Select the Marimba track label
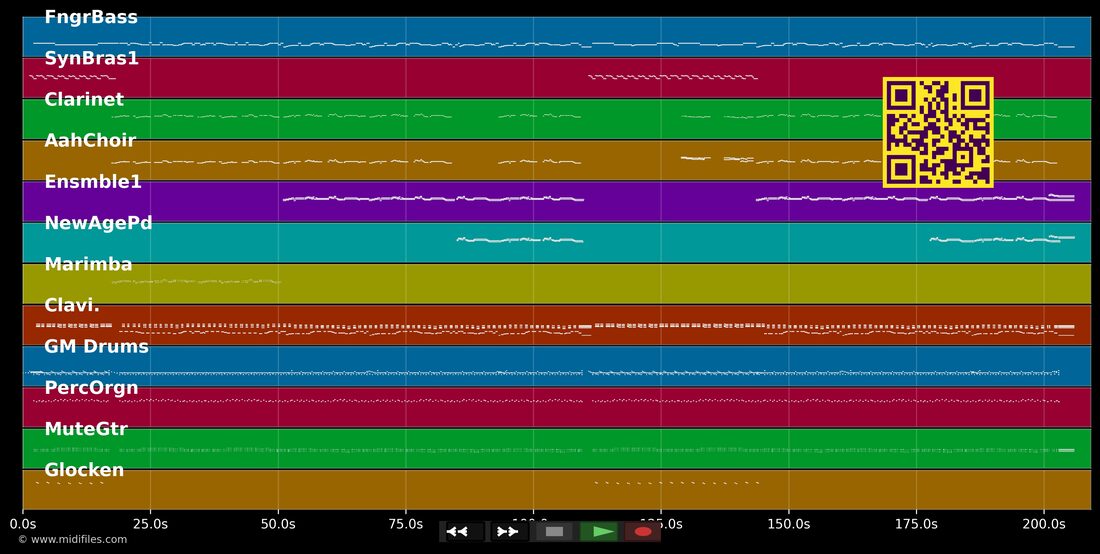Viewport: 1100px width, 554px height. click(x=88, y=264)
